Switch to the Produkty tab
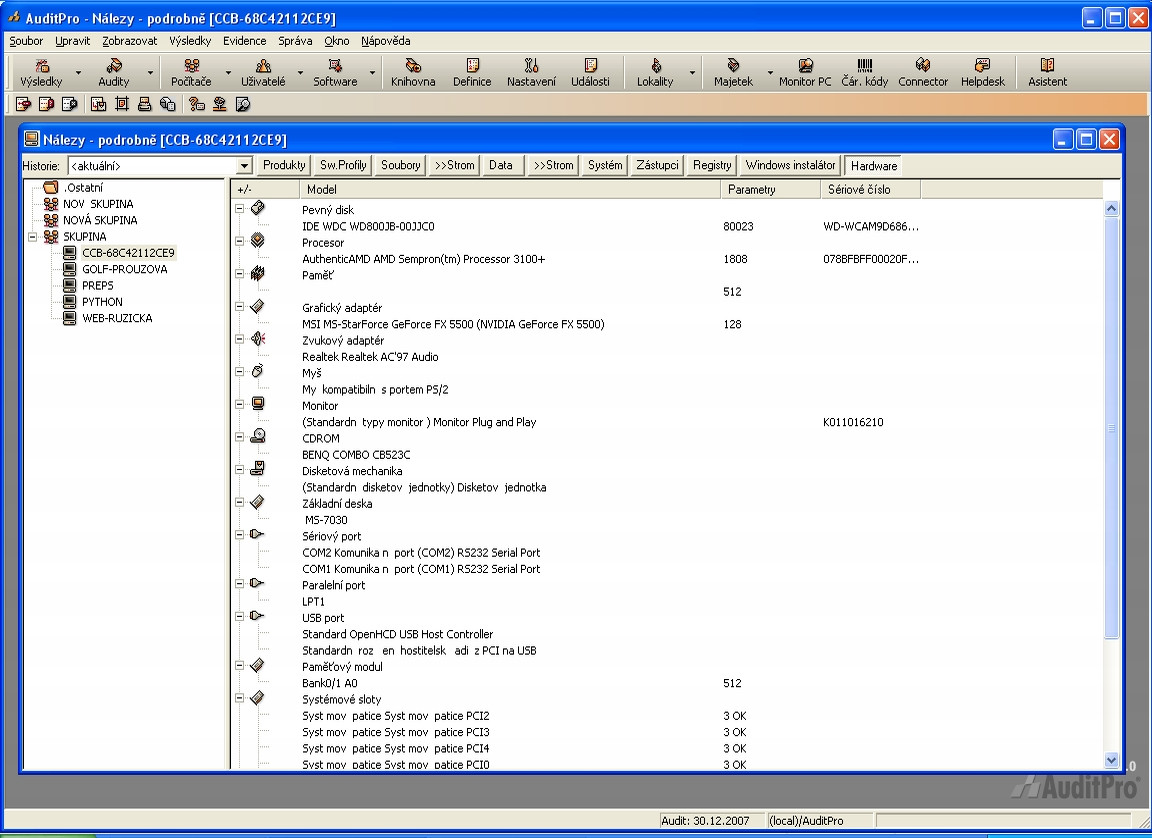The width and height of the screenshot is (1152, 838). tap(284, 165)
